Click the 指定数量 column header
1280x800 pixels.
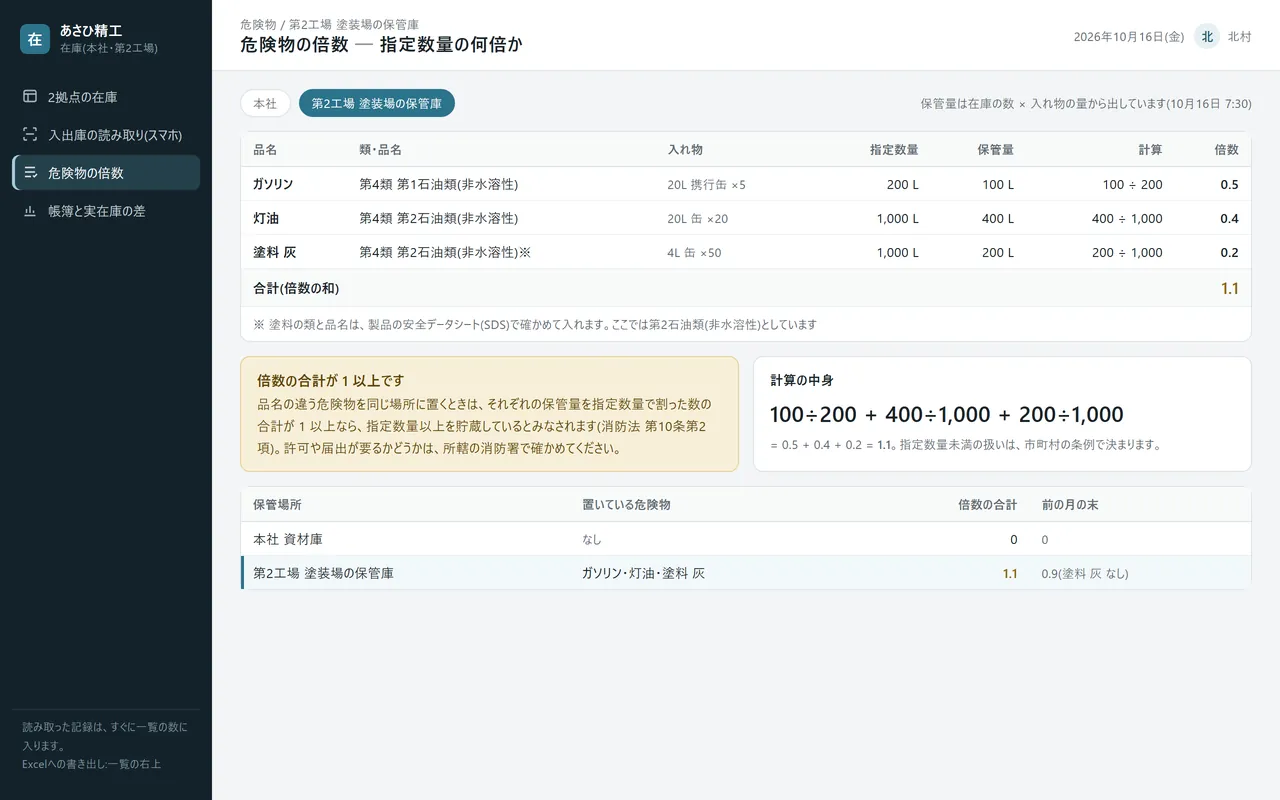894,150
